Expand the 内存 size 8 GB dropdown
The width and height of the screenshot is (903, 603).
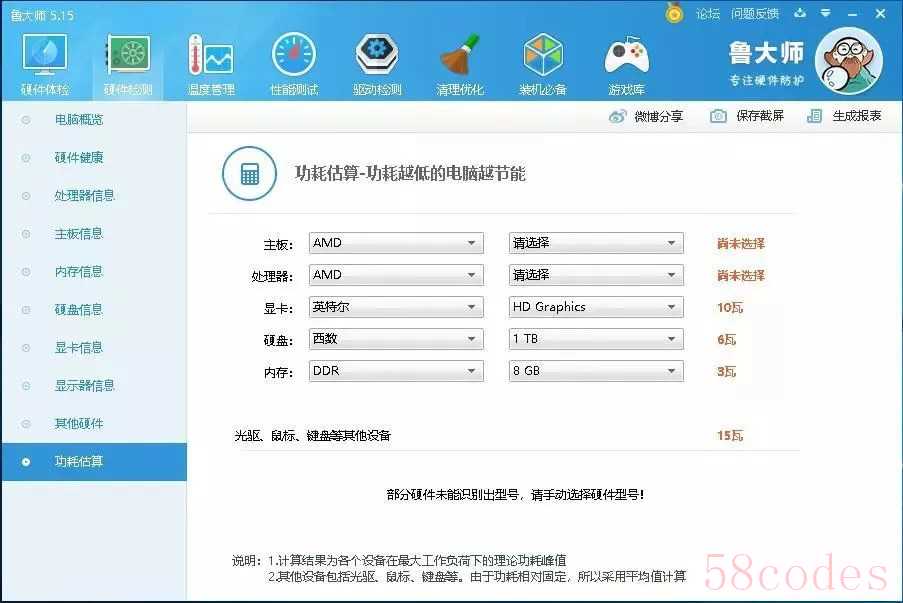pyautogui.click(x=596, y=371)
